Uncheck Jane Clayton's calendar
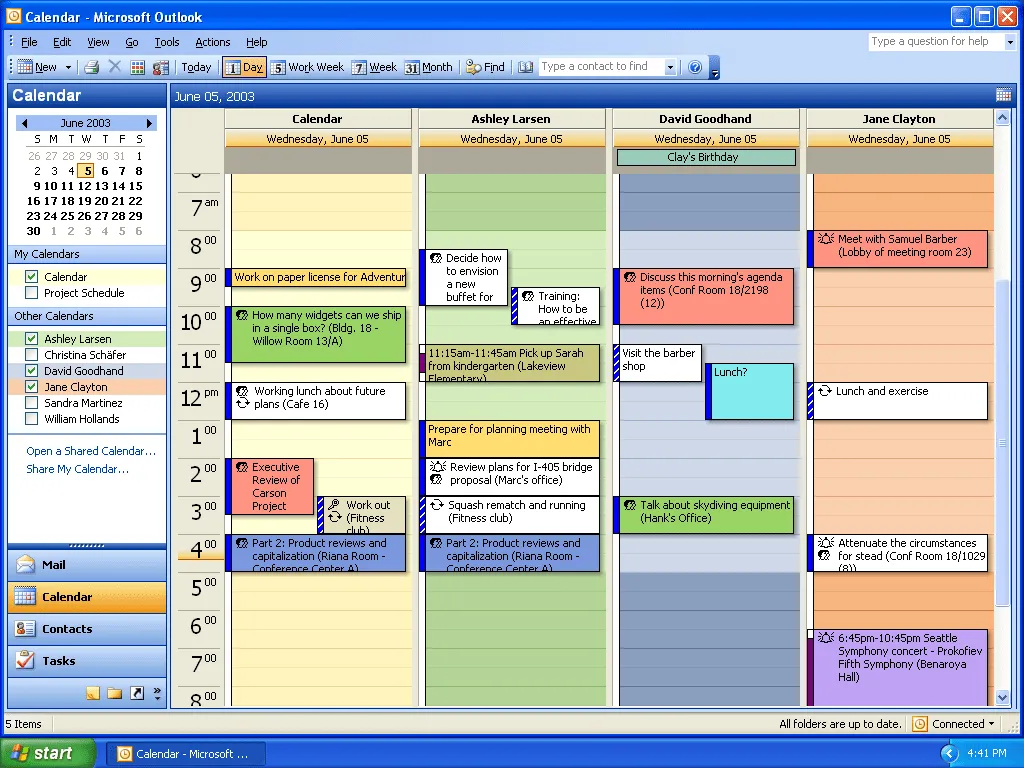This screenshot has width=1024, height=768. click(x=31, y=387)
